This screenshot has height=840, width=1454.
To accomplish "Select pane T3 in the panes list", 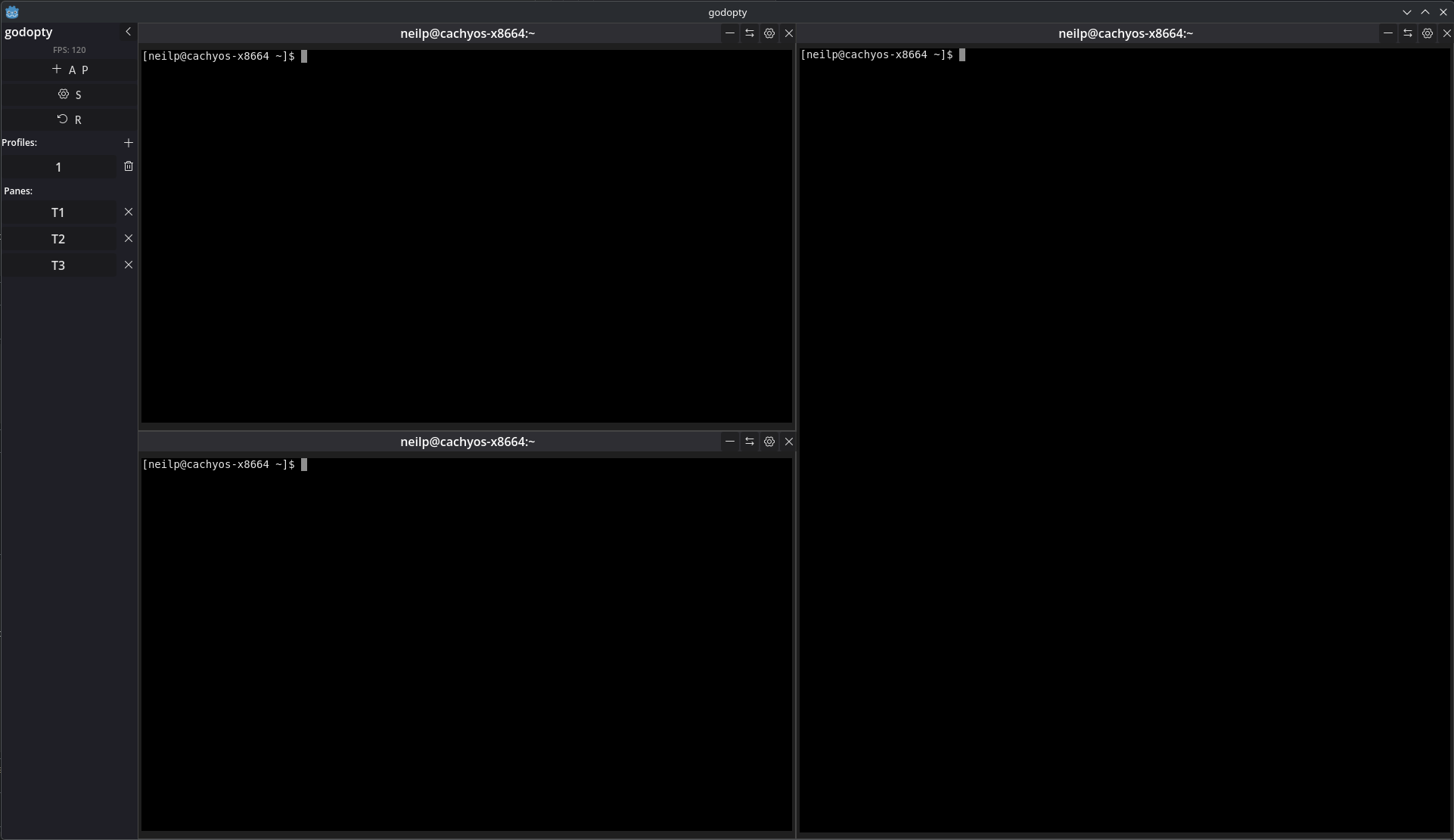I will 58,265.
